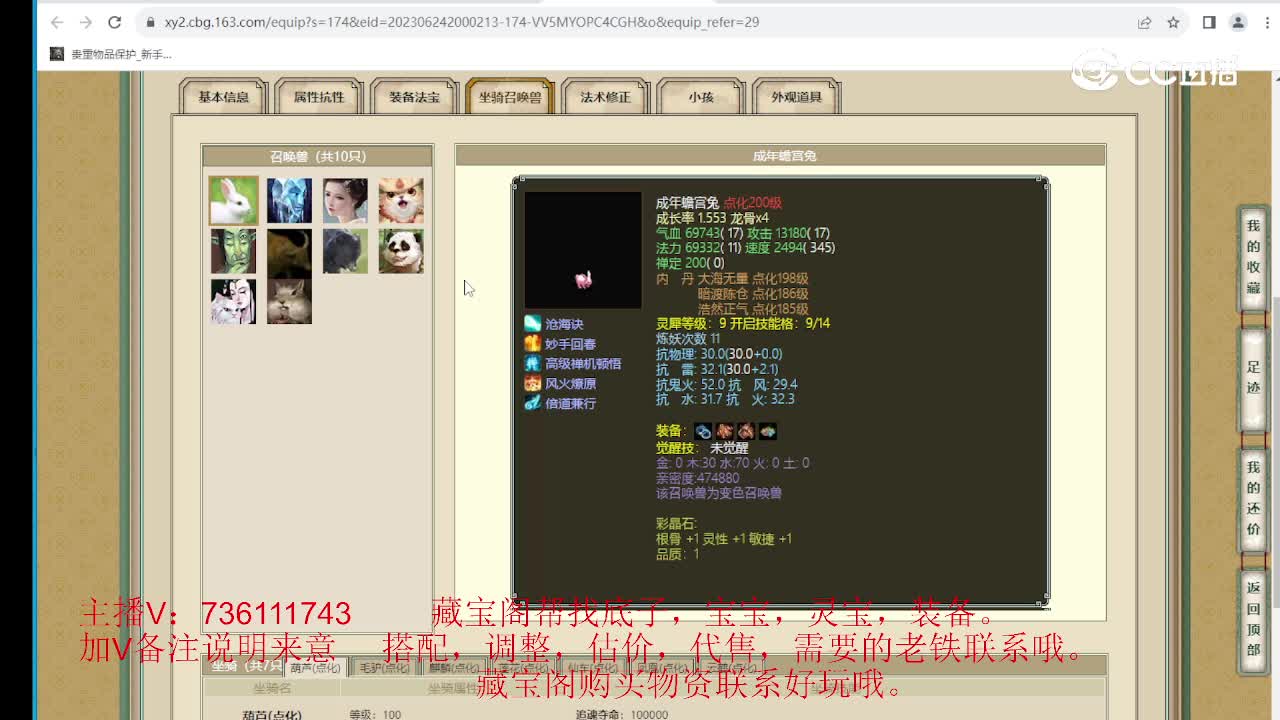
Task: Switch to the 毛驴(点化) mount tab
Action: (385, 668)
